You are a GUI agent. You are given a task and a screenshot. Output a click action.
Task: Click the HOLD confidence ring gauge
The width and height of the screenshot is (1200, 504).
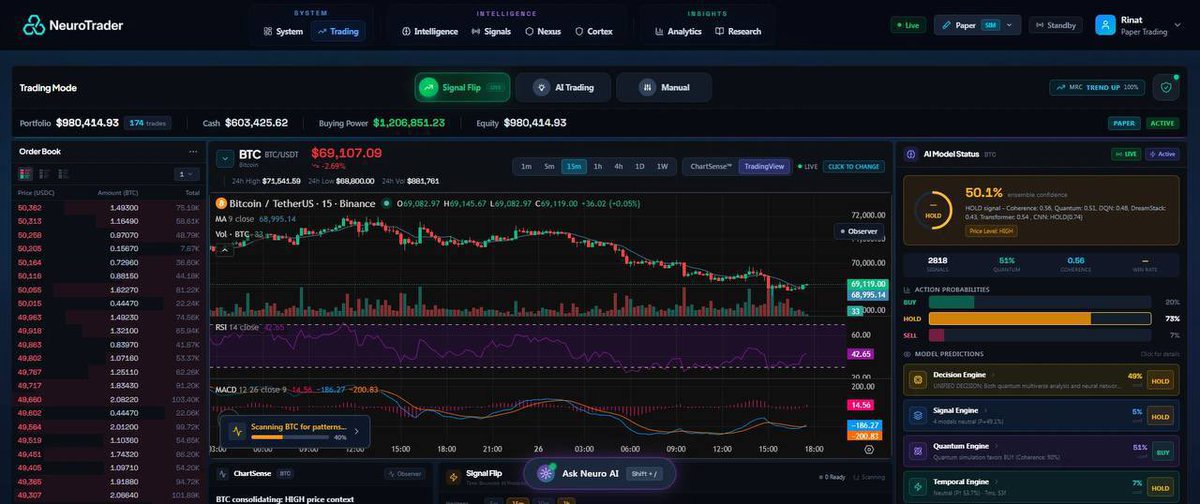tap(932, 211)
